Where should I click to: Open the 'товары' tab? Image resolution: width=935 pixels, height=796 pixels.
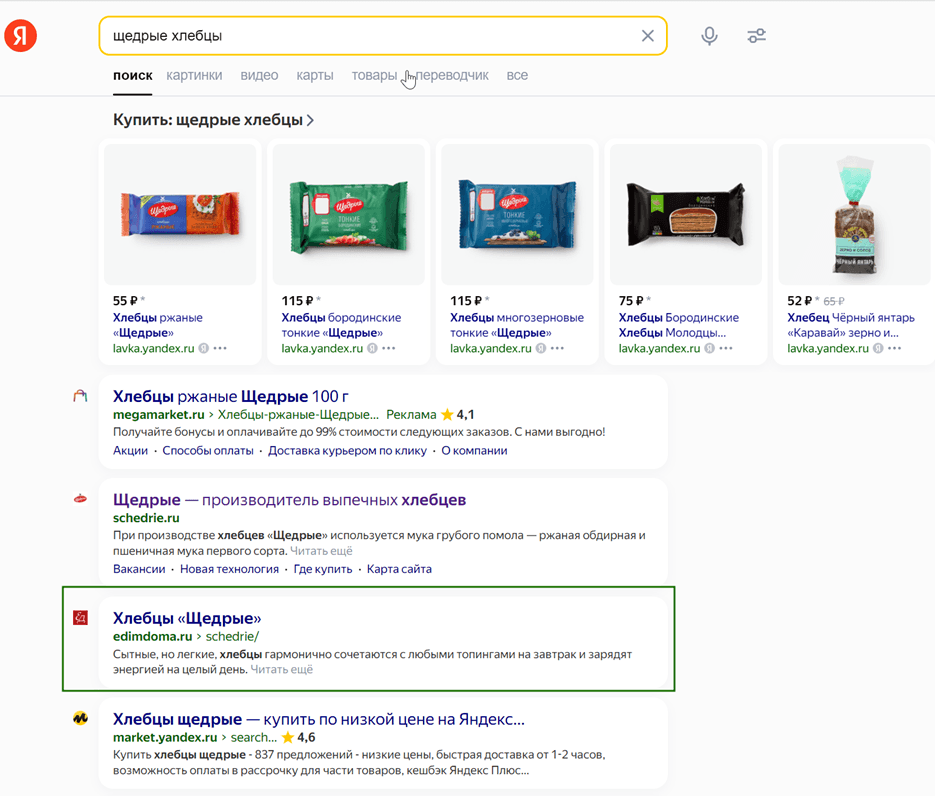click(x=374, y=75)
